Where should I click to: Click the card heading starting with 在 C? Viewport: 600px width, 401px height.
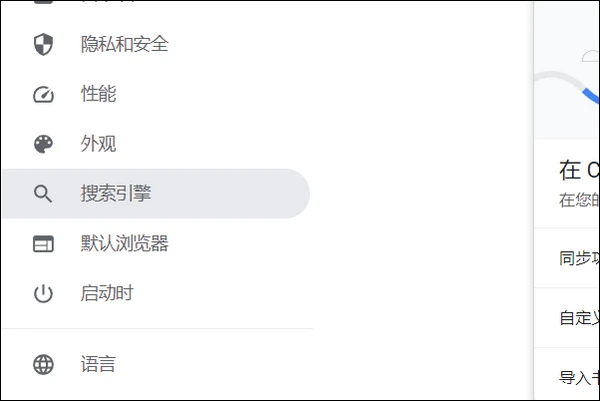[579, 169]
